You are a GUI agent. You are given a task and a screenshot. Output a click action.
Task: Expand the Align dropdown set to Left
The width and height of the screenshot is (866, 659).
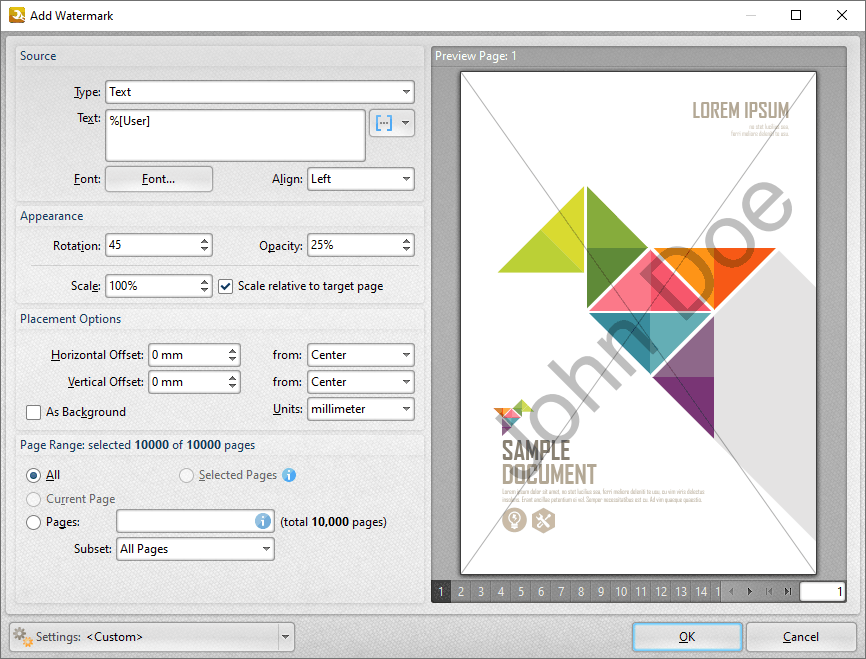pos(360,179)
